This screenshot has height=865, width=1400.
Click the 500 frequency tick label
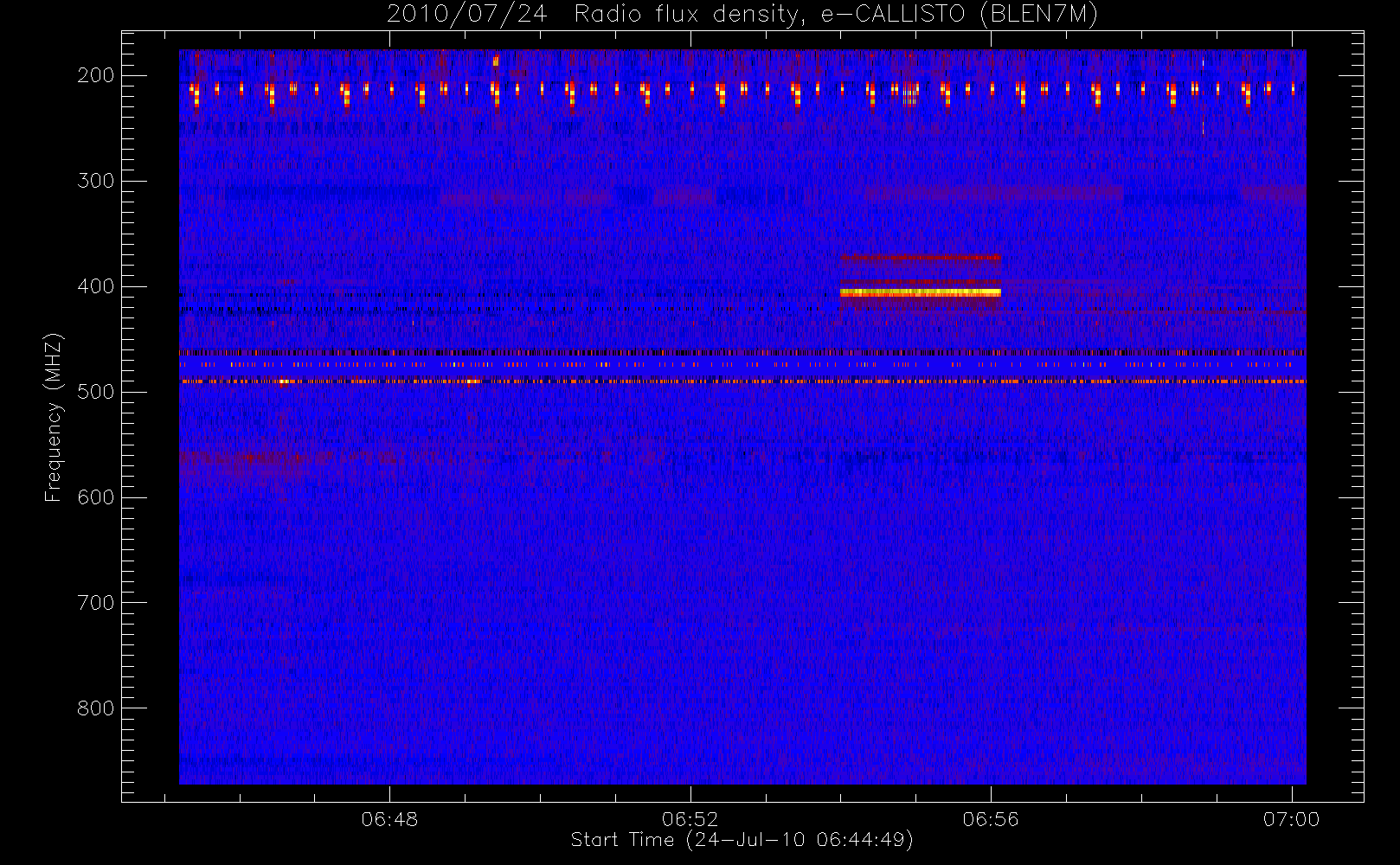96,392
